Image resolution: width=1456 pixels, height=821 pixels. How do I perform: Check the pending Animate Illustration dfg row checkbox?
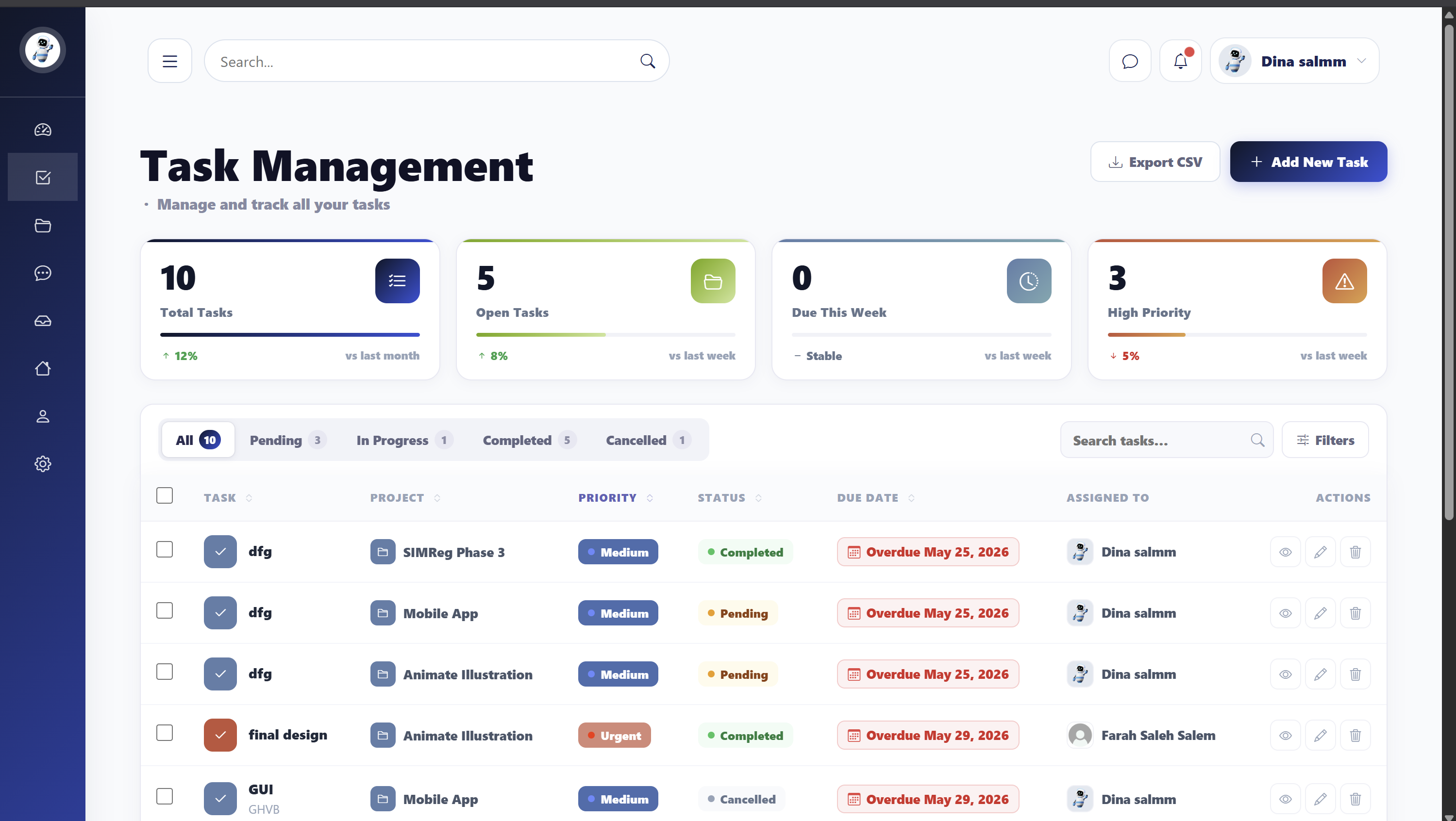[x=165, y=671]
